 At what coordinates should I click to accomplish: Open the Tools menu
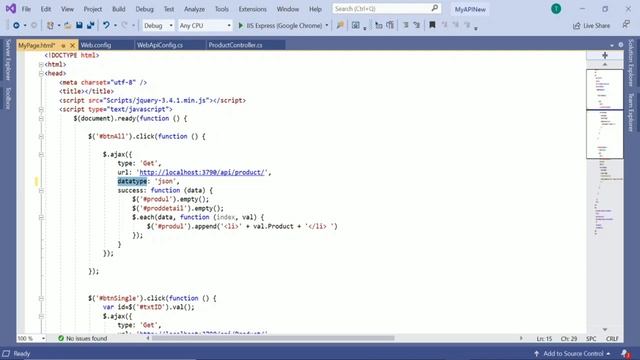[222, 9]
